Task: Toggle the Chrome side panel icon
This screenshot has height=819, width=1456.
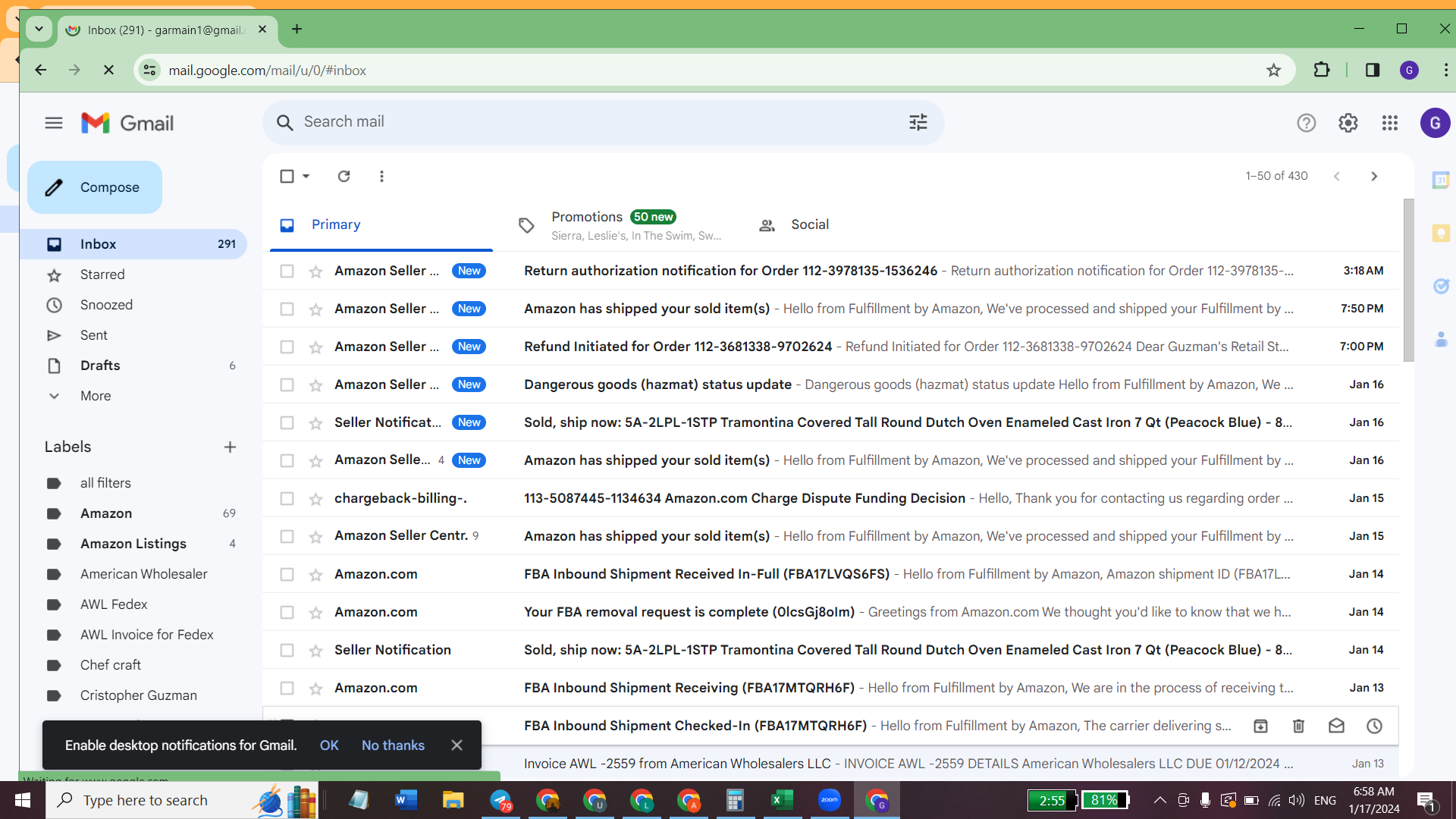Action: pyautogui.click(x=1373, y=70)
